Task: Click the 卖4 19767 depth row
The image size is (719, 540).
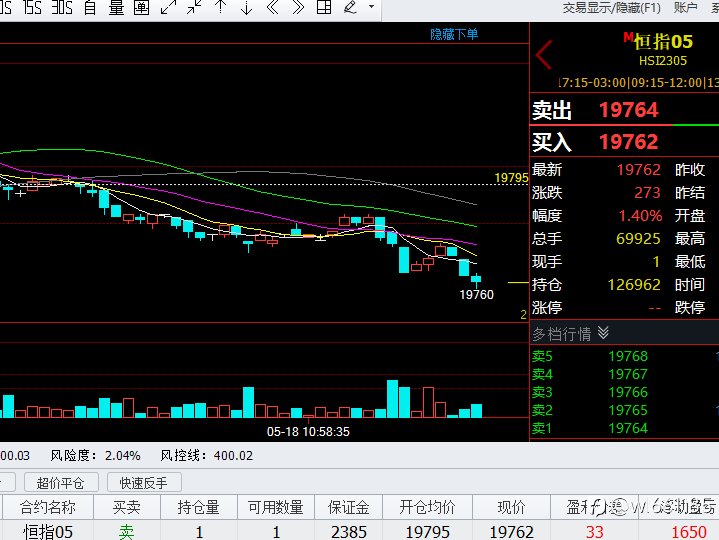Action: pos(625,374)
